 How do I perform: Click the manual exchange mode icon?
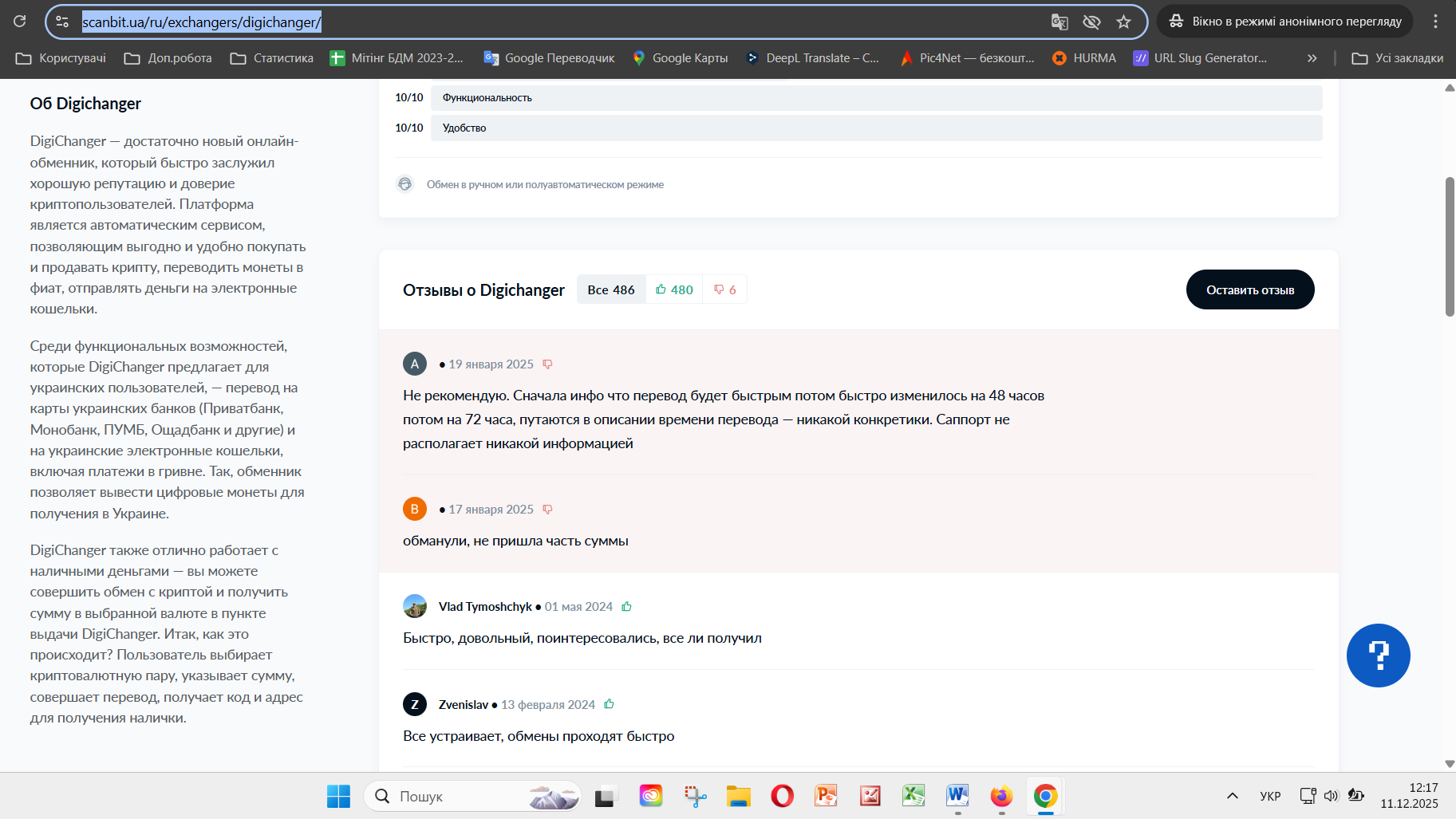click(405, 184)
